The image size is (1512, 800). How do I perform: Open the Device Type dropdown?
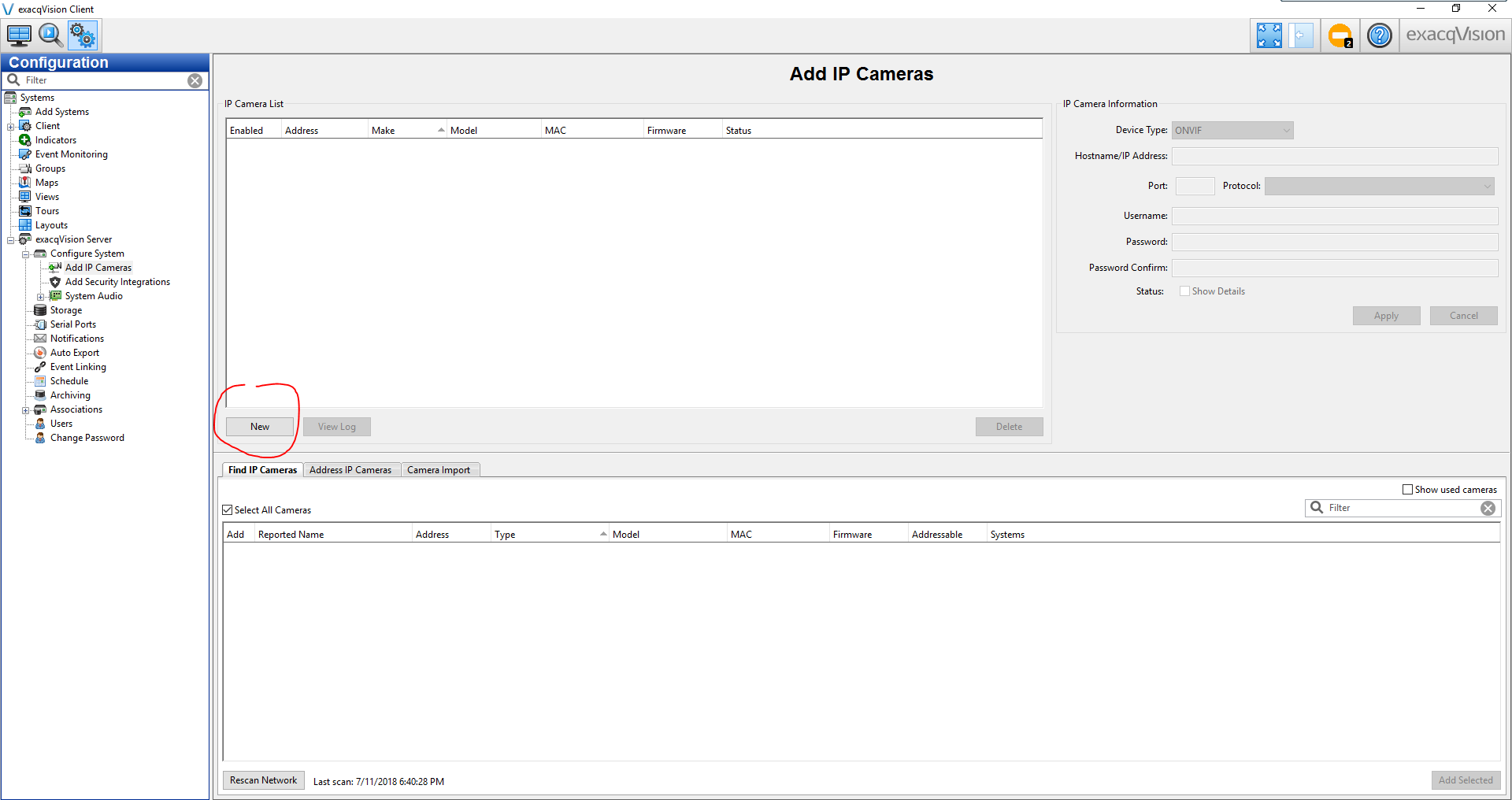(1232, 131)
